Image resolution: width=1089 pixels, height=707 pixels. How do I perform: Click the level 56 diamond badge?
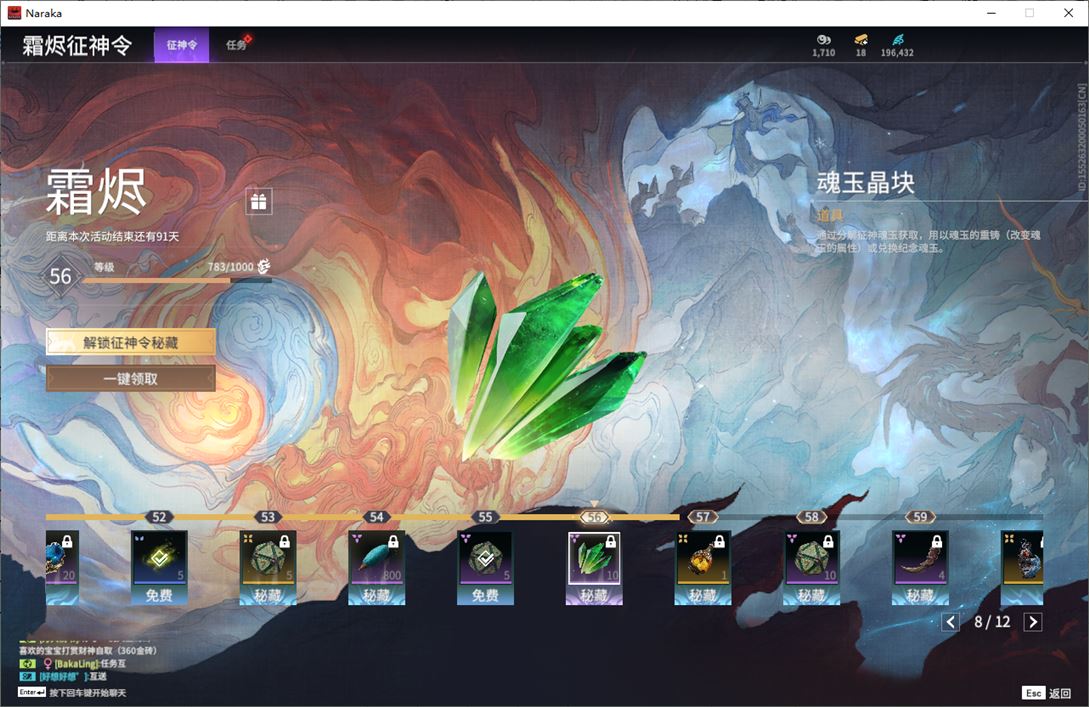(60, 276)
